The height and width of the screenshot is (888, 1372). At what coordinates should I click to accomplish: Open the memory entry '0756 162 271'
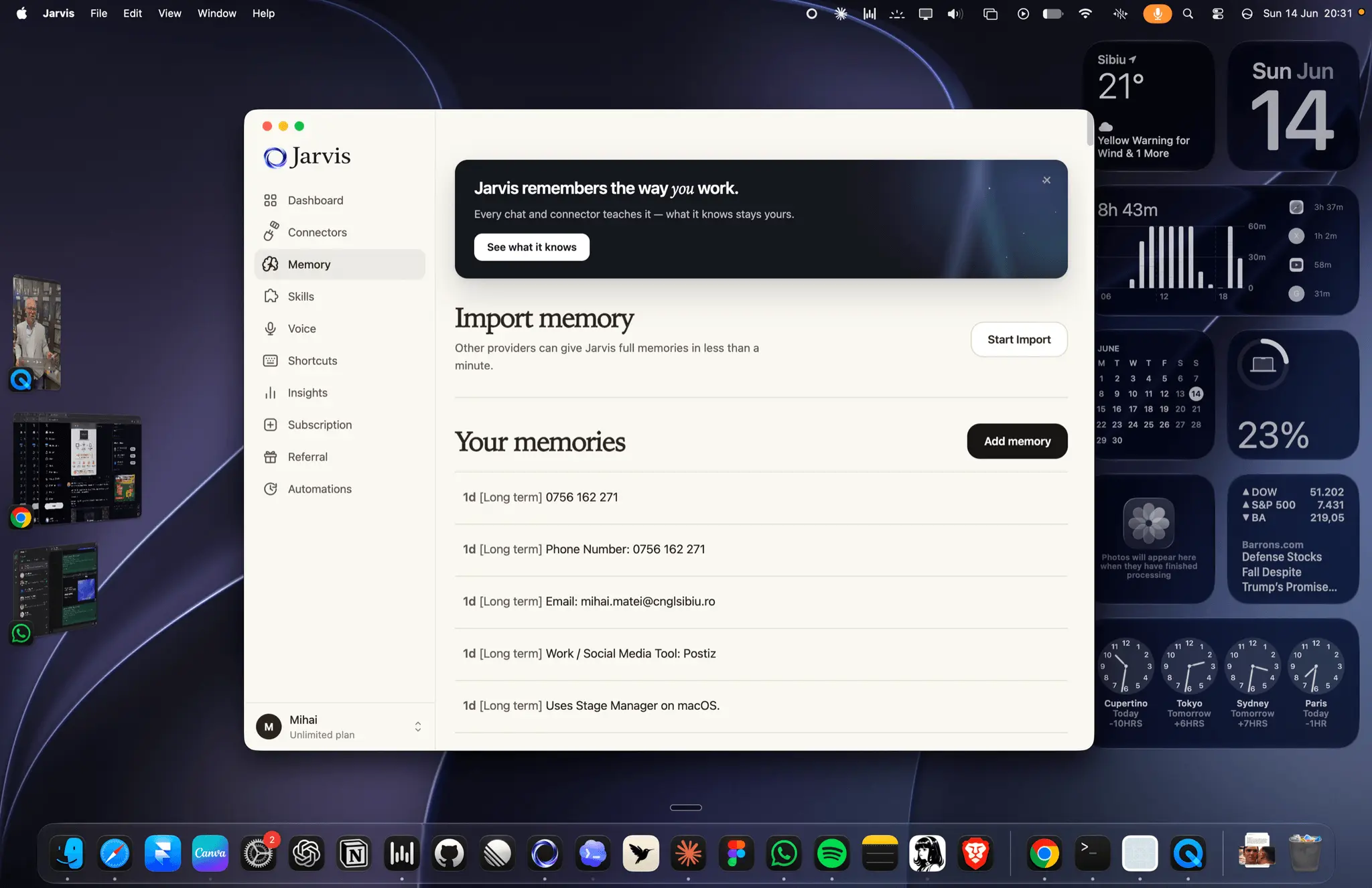click(761, 498)
